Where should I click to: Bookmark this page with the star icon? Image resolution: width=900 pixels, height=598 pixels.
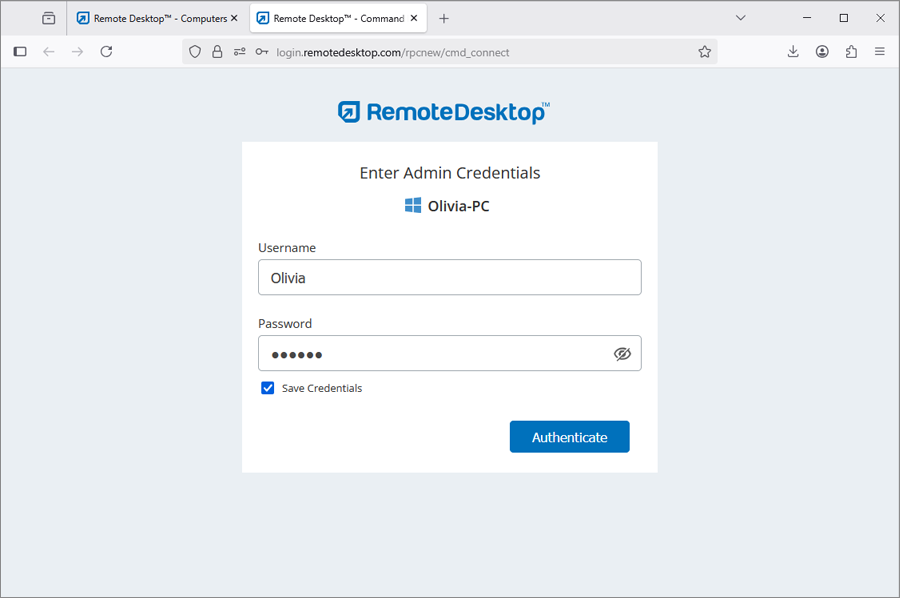[705, 52]
